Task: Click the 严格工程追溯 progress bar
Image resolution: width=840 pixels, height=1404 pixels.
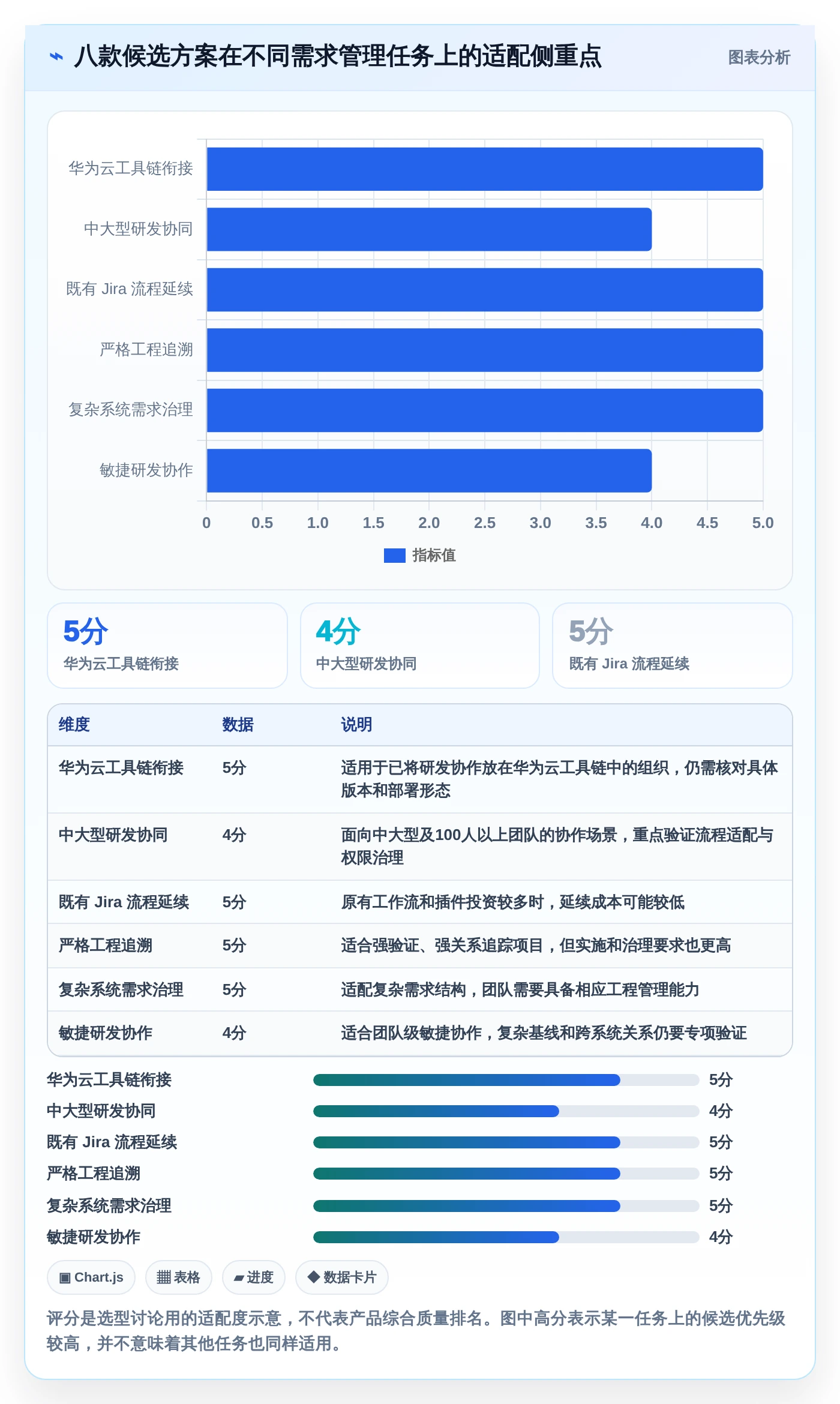Action: [x=506, y=1174]
